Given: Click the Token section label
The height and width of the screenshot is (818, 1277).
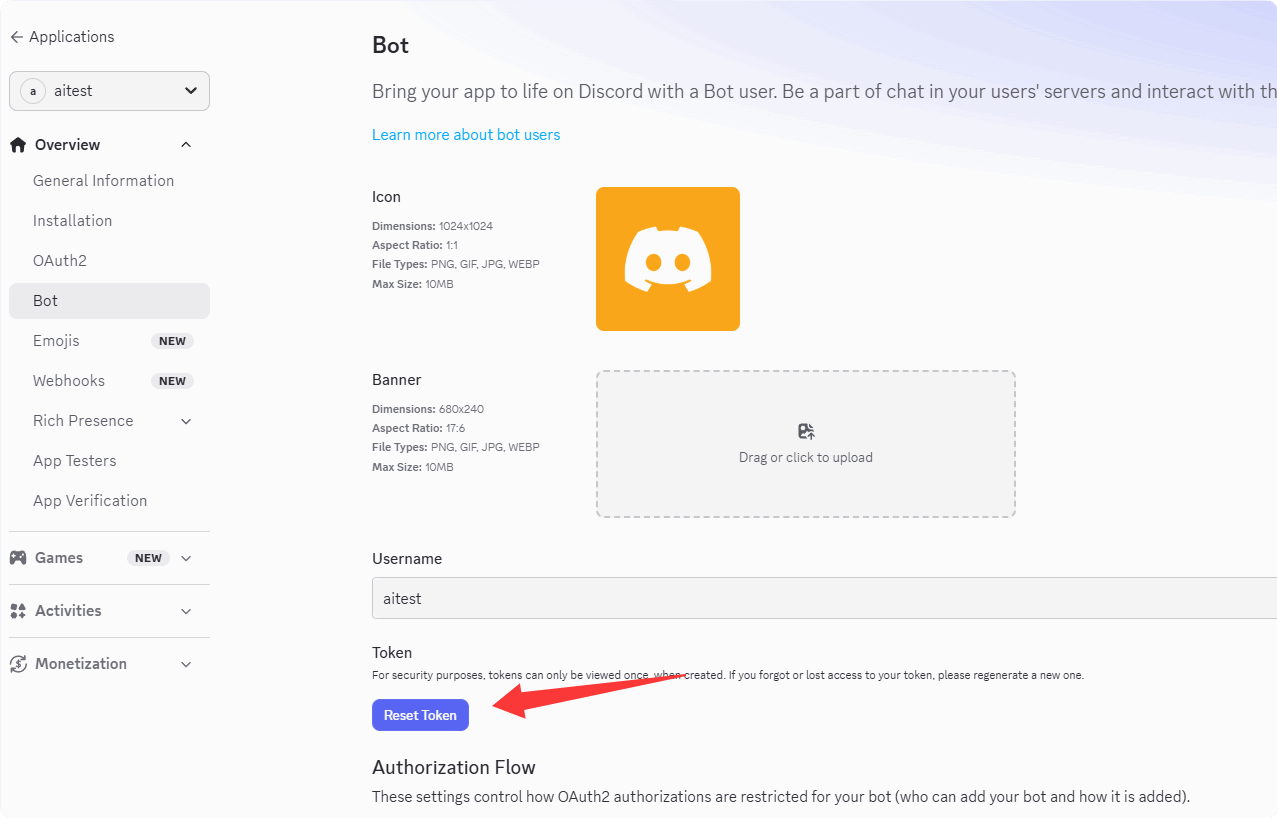Looking at the screenshot, I should point(392,653).
